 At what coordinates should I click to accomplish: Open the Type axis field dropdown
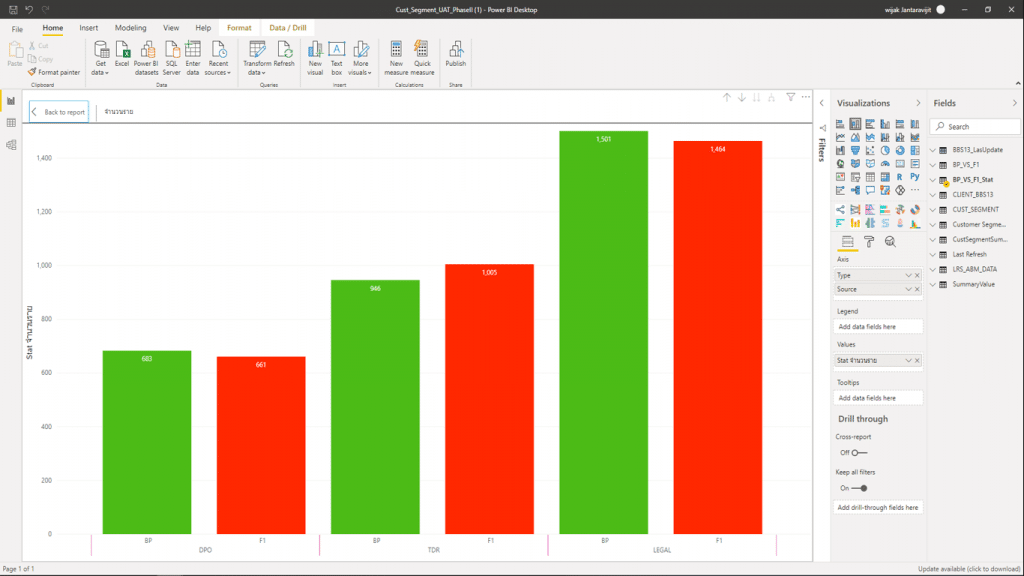(908, 275)
